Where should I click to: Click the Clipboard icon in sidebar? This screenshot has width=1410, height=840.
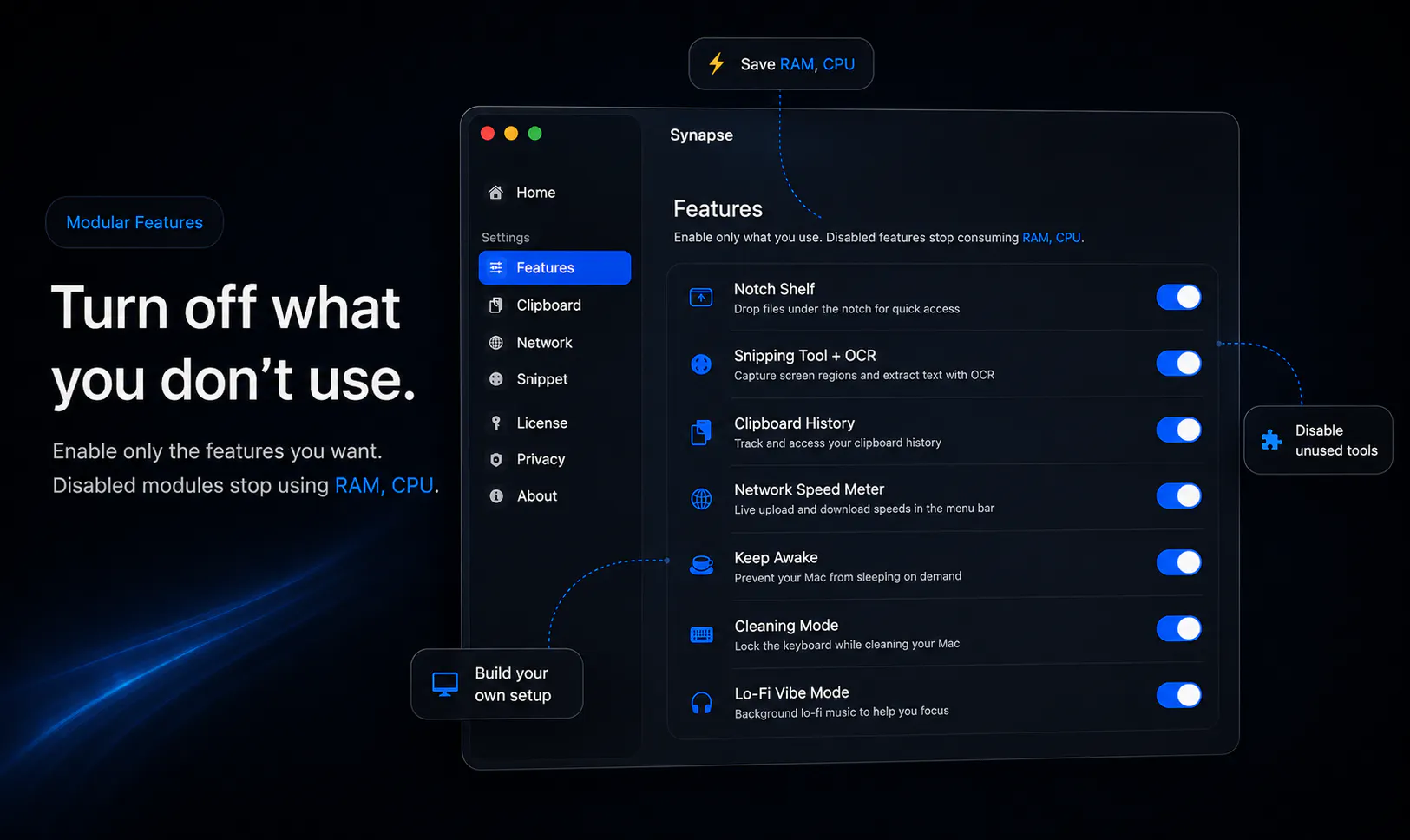point(495,305)
